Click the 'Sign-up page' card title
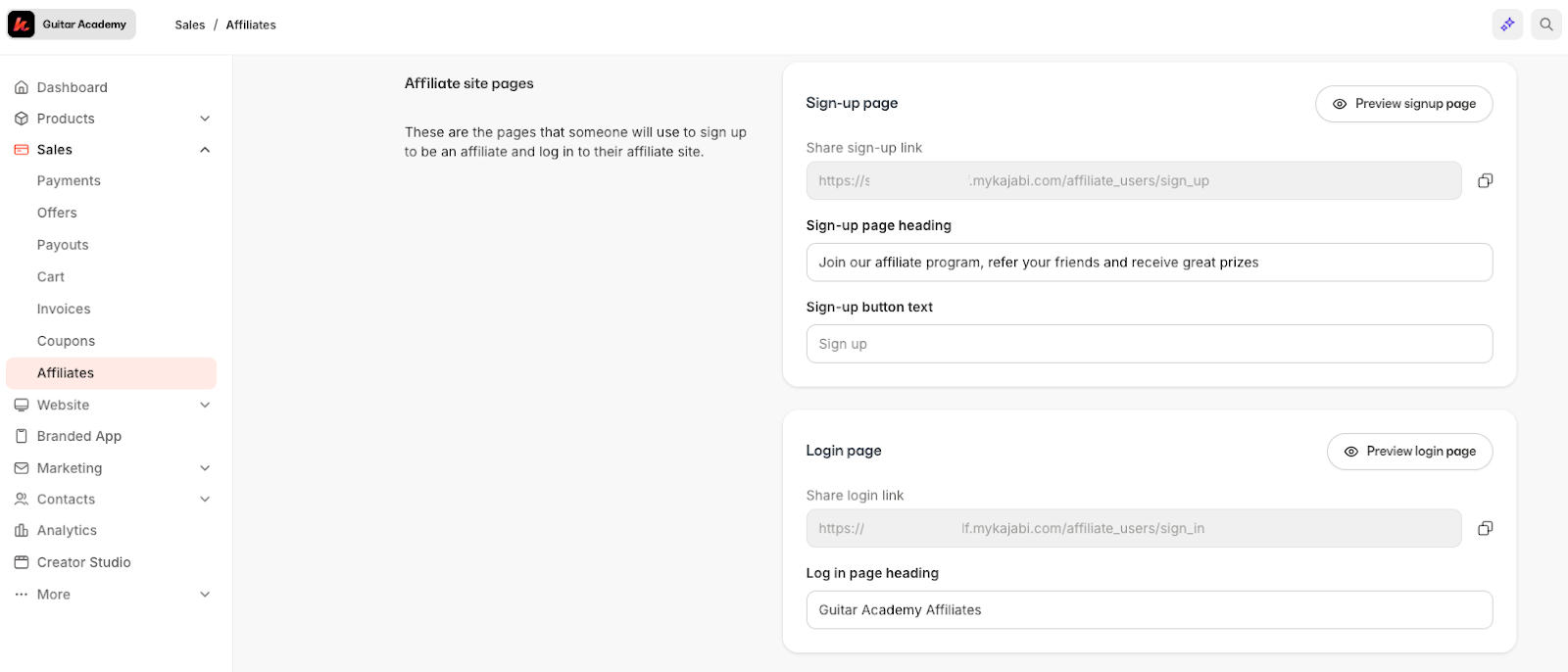The width and height of the screenshot is (1568, 672). point(852,103)
